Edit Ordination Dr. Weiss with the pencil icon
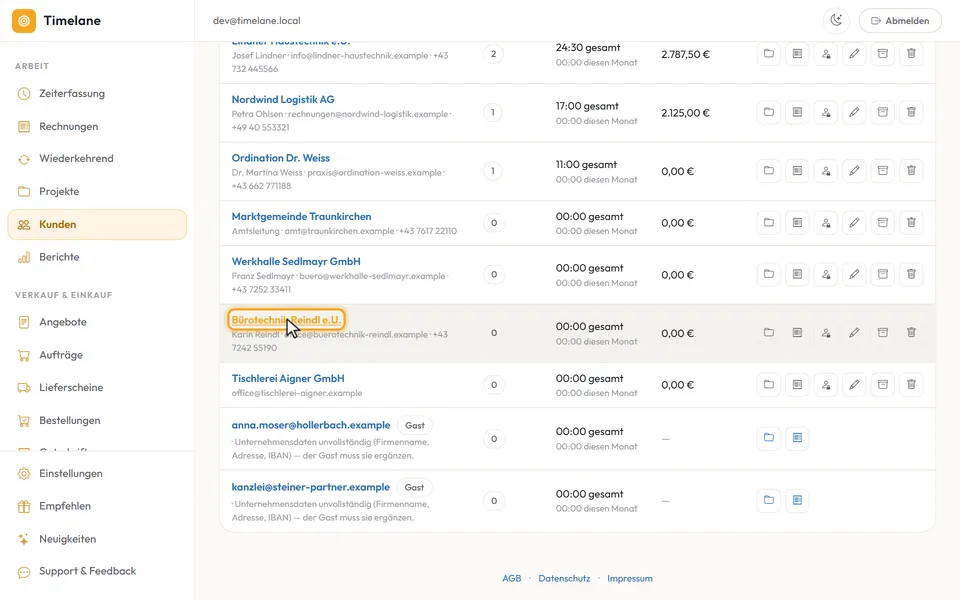The image size is (960, 600). (x=854, y=171)
